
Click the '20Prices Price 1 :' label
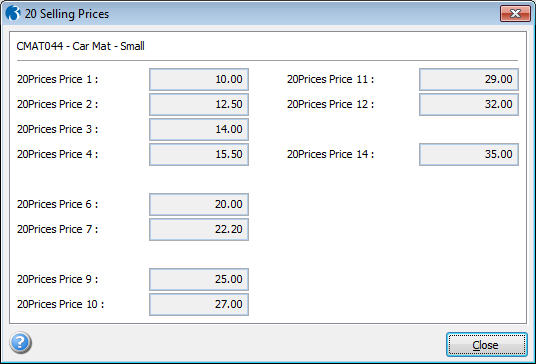[x=57, y=79]
